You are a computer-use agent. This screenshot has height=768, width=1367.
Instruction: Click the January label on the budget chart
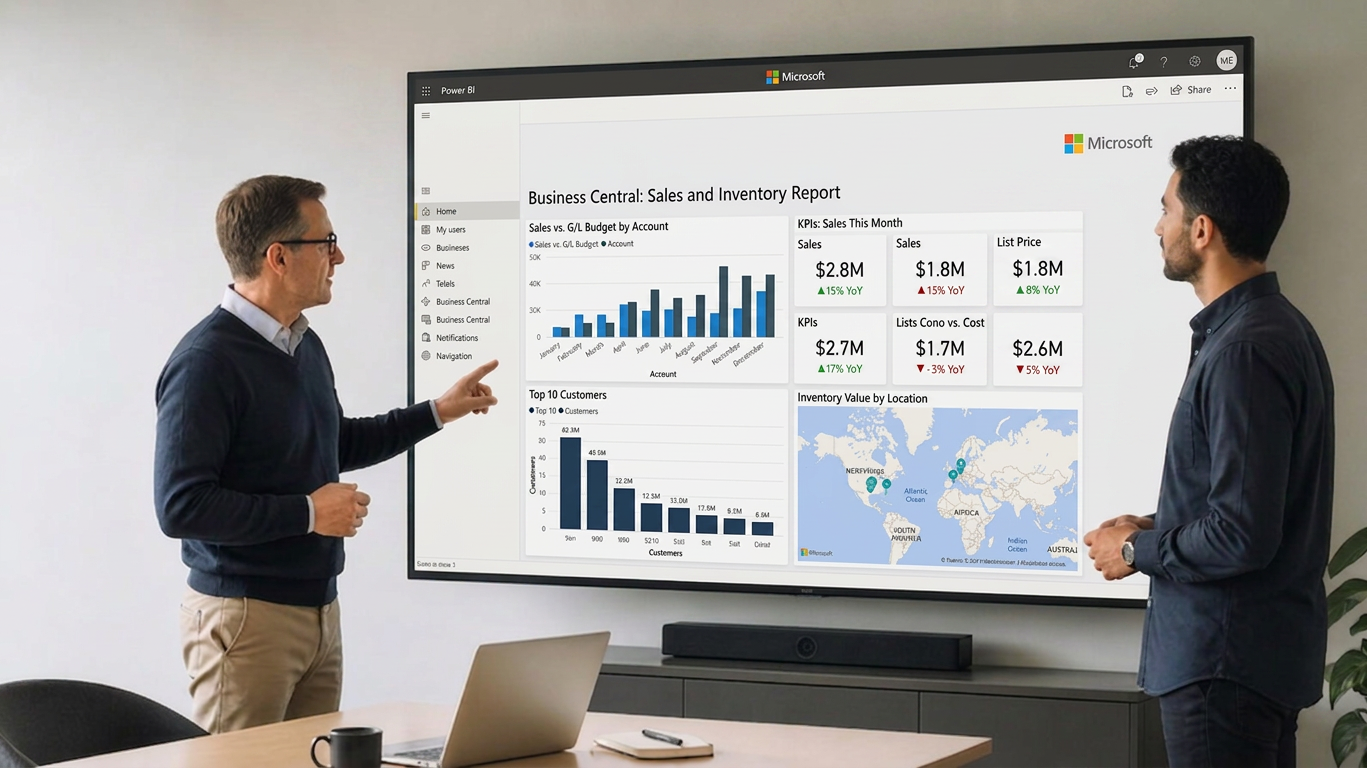pos(550,350)
